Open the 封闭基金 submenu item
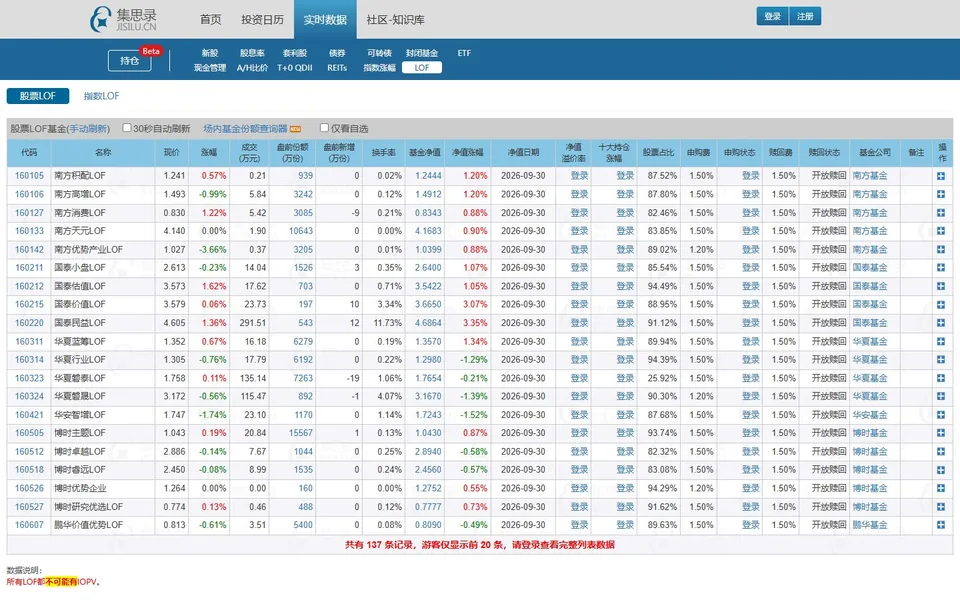This screenshot has height=600, width=960. click(422, 53)
